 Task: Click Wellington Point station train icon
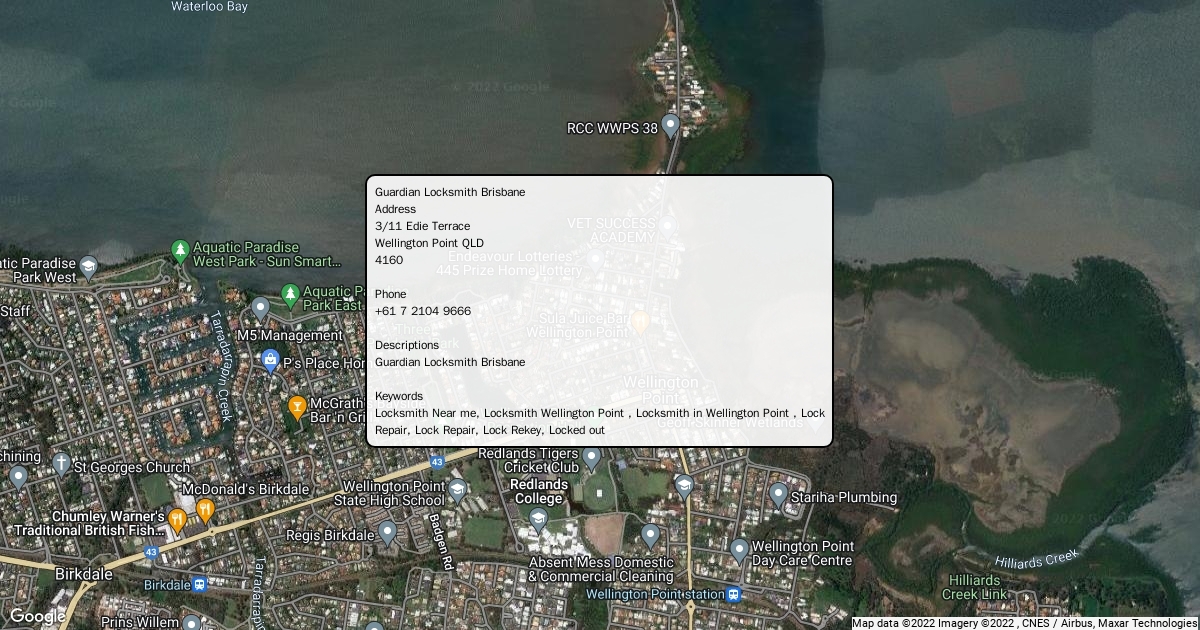pyautogui.click(x=735, y=594)
